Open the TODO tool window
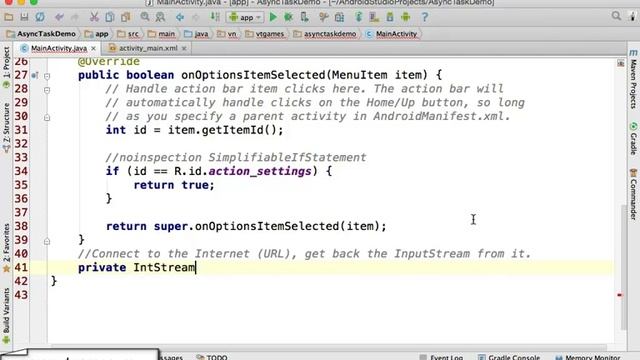 [x=212, y=357]
